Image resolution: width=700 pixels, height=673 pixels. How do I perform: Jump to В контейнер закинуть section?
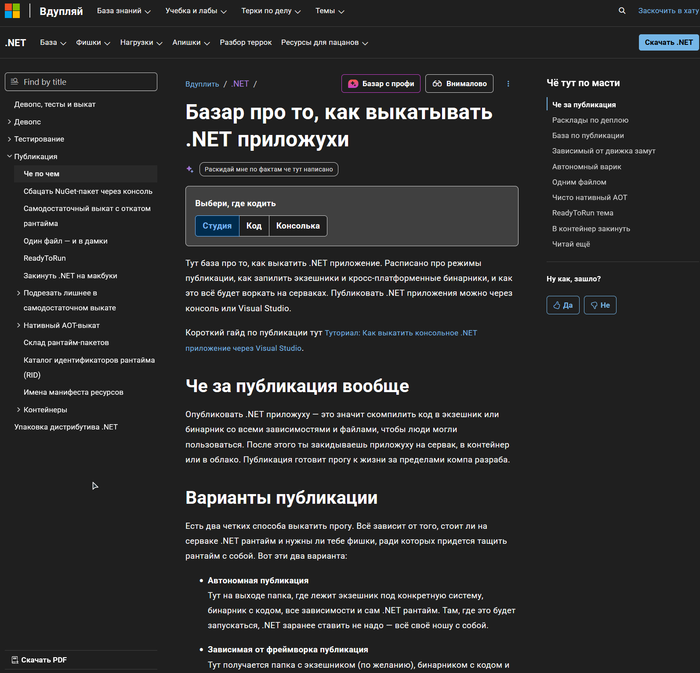pyautogui.click(x=591, y=228)
